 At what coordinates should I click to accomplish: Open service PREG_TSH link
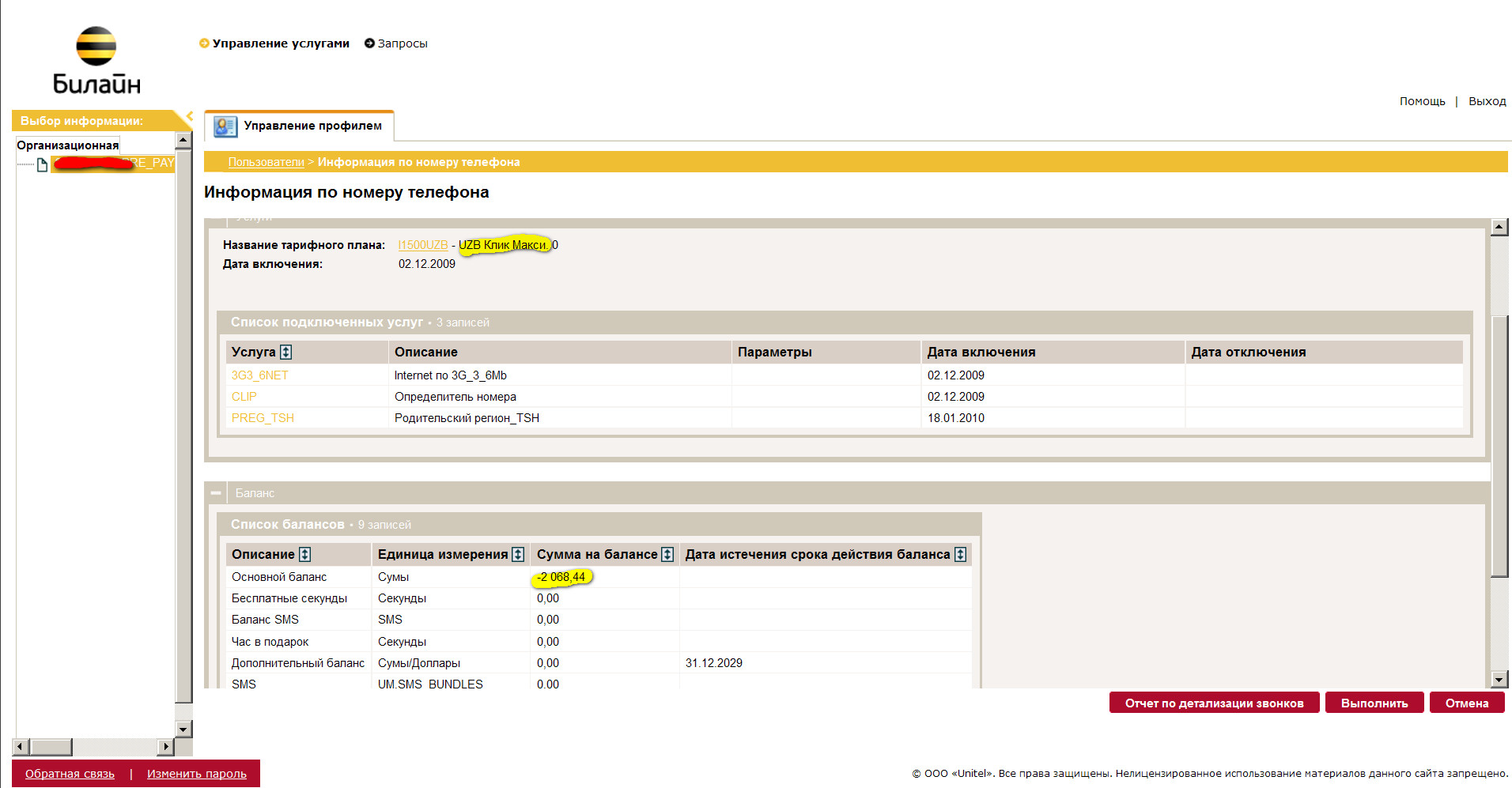263,418
